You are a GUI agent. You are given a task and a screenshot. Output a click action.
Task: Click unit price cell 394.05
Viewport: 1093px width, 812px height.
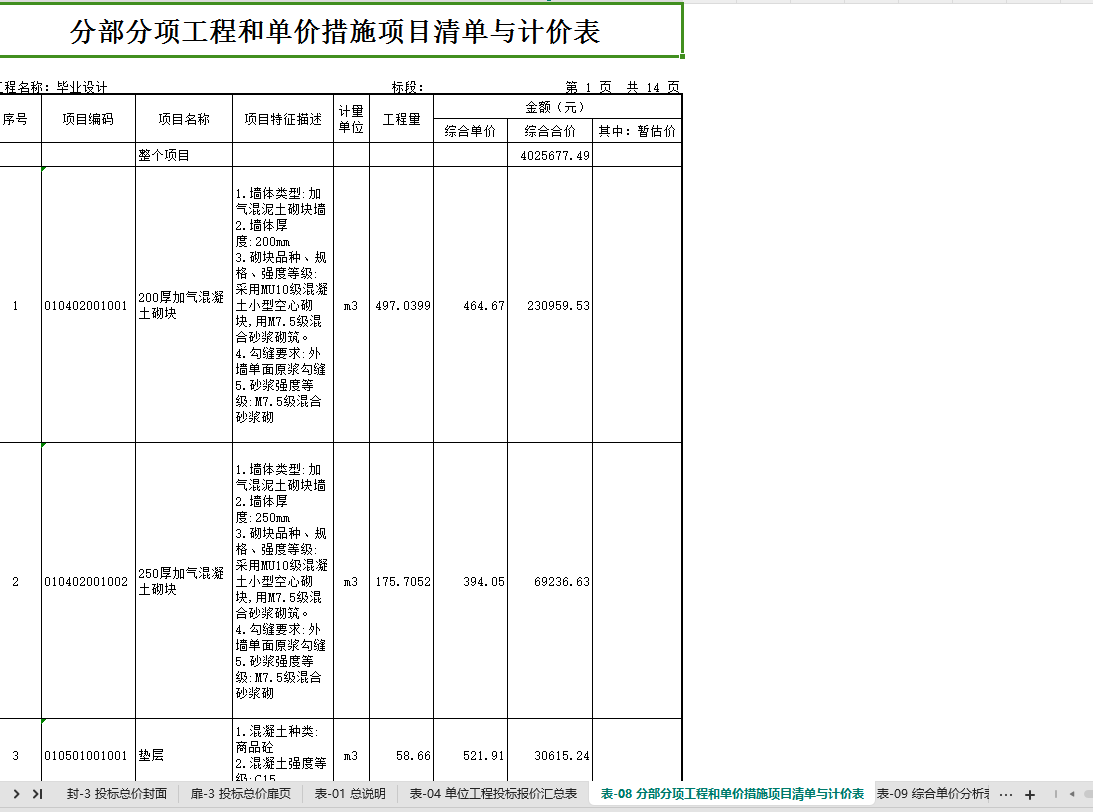tap(471, 581)
